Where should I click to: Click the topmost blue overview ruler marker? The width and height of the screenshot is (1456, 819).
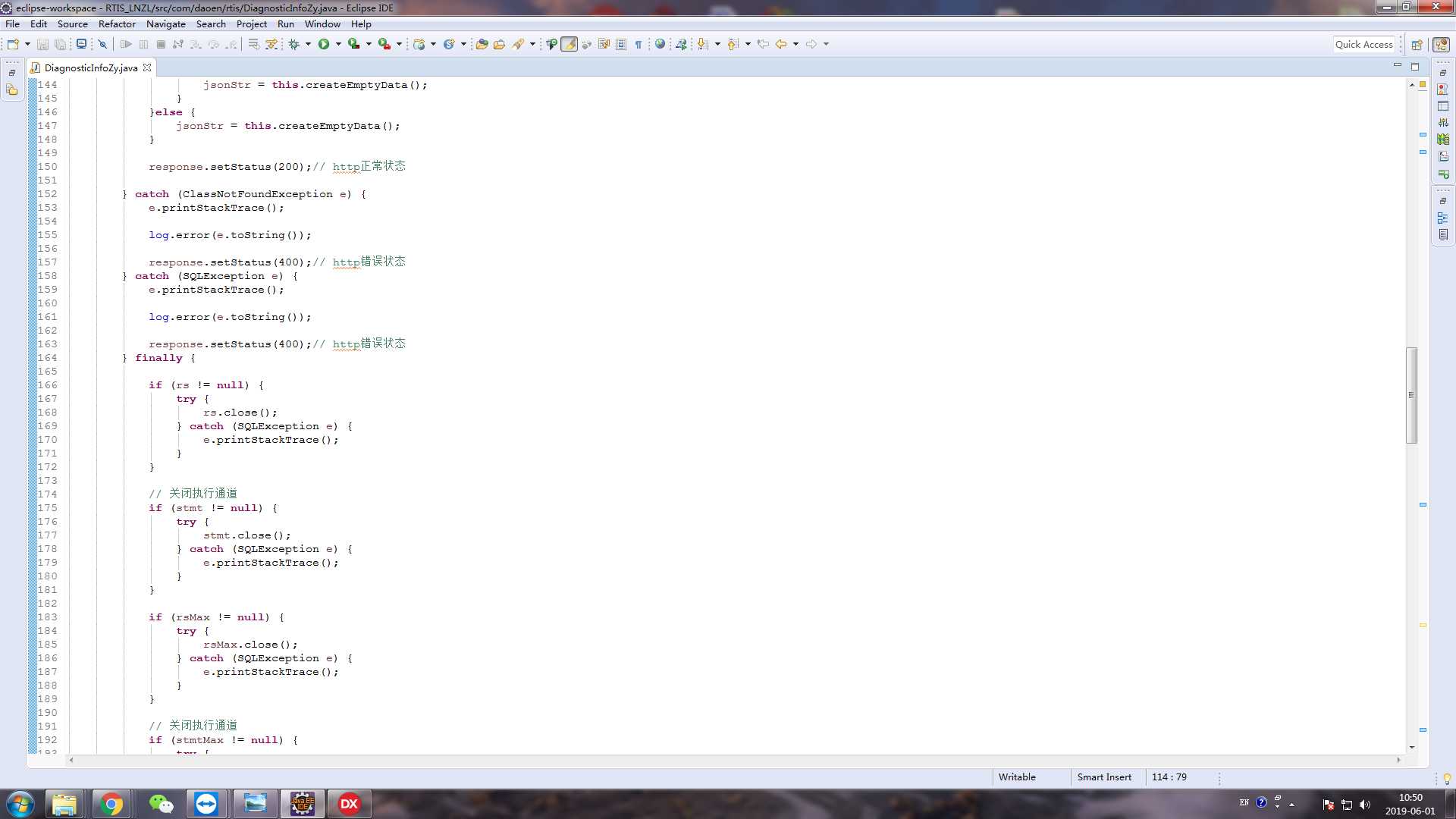(1423, 135)
